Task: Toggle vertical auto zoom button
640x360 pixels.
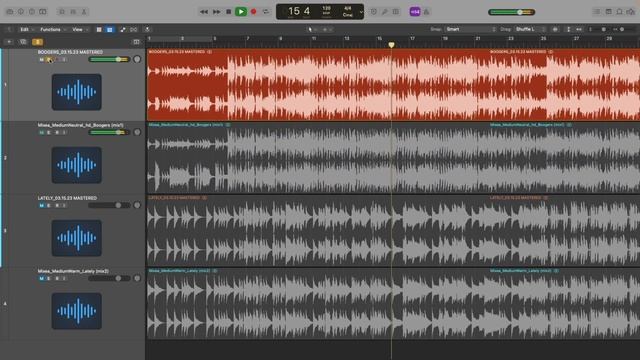Action: pyautogui.click(x=568, y=29)
